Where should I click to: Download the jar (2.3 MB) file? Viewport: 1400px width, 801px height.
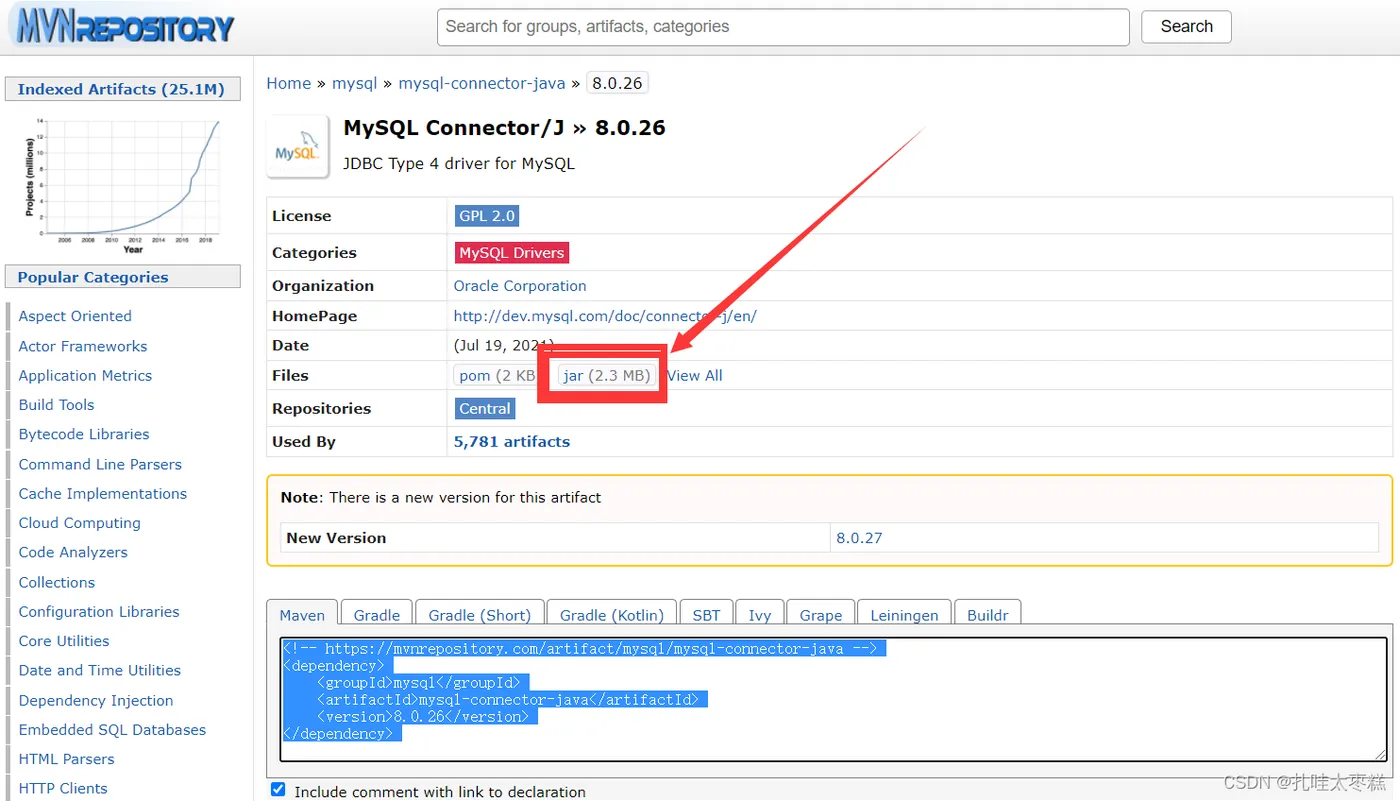(x=607, y=375)
